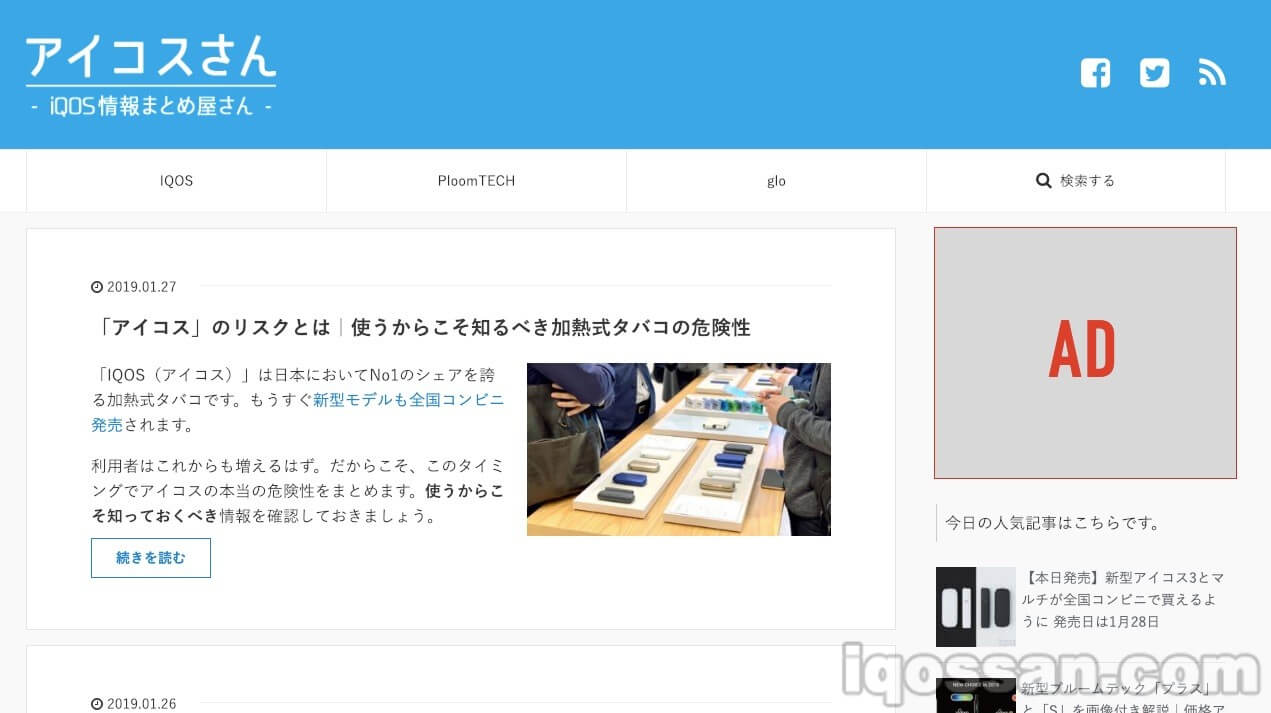
Task: Click the 2019.01.27 post date
Action: tap(141, 287)
